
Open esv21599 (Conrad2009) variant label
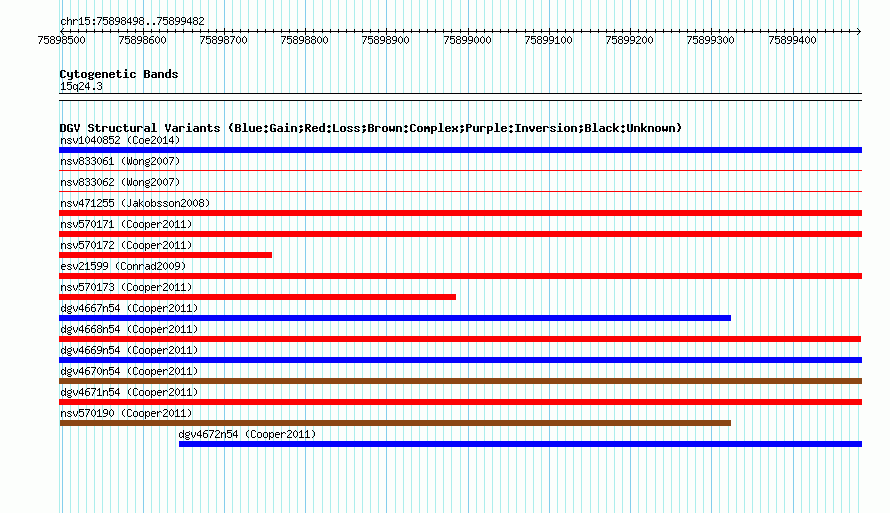123,266
